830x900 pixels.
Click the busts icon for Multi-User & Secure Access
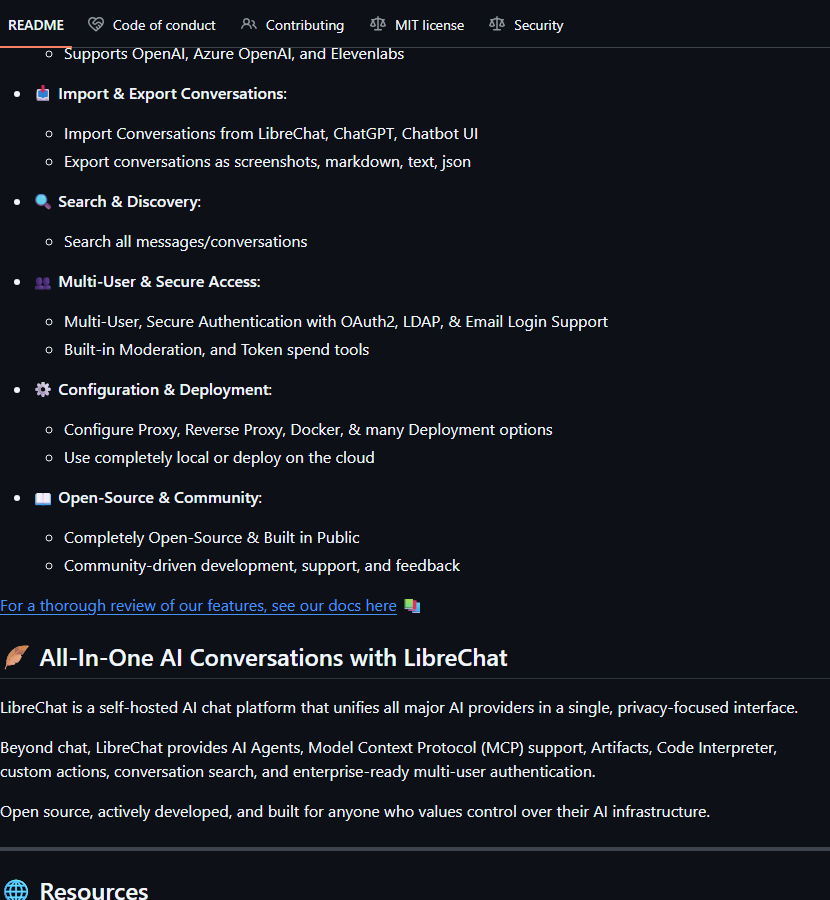pos(42,281)
